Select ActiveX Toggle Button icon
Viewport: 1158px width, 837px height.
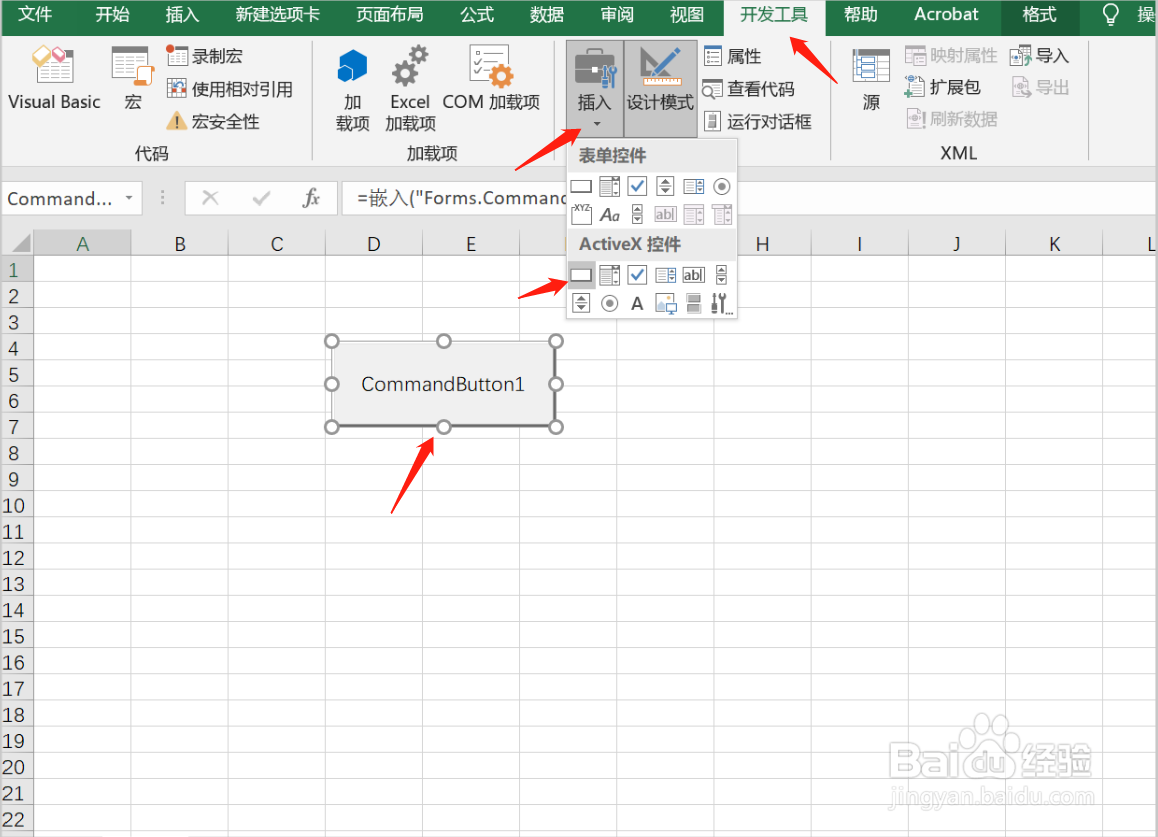693,303
